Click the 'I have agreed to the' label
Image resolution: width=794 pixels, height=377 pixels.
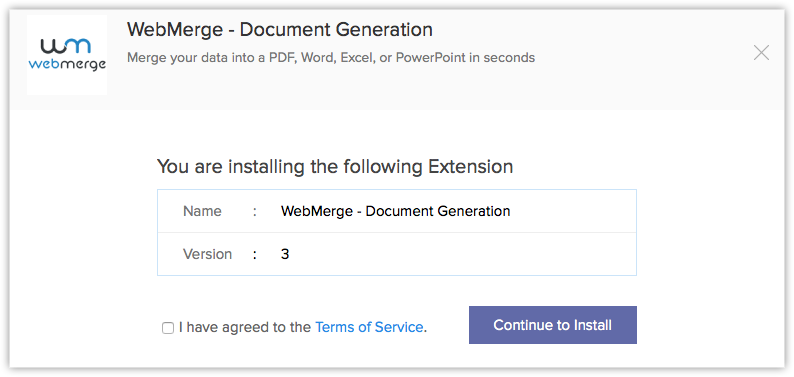245,327
